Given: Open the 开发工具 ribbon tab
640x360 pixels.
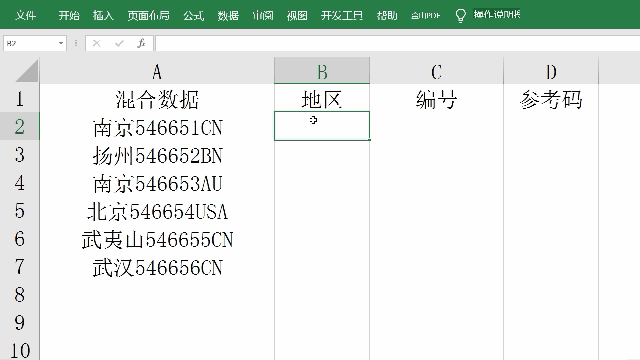Looking at the screenshot, I should (342, 16).
